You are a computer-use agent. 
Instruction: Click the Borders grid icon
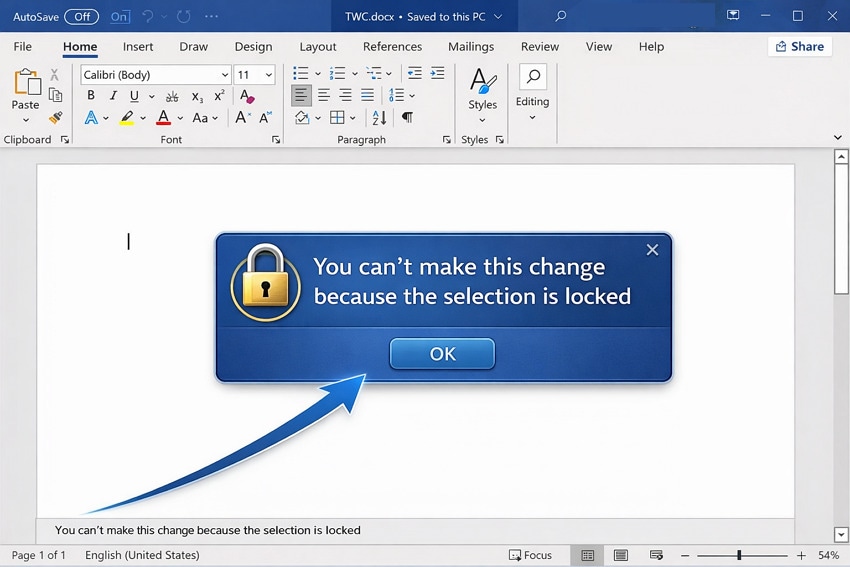(337, 118)
